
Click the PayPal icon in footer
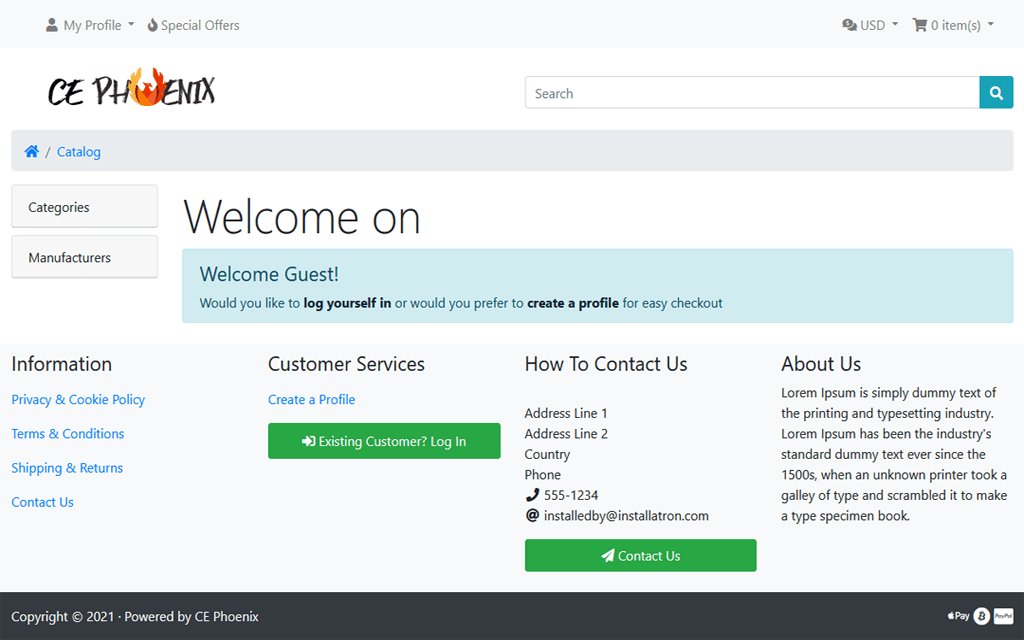(x=1004, y=616)
